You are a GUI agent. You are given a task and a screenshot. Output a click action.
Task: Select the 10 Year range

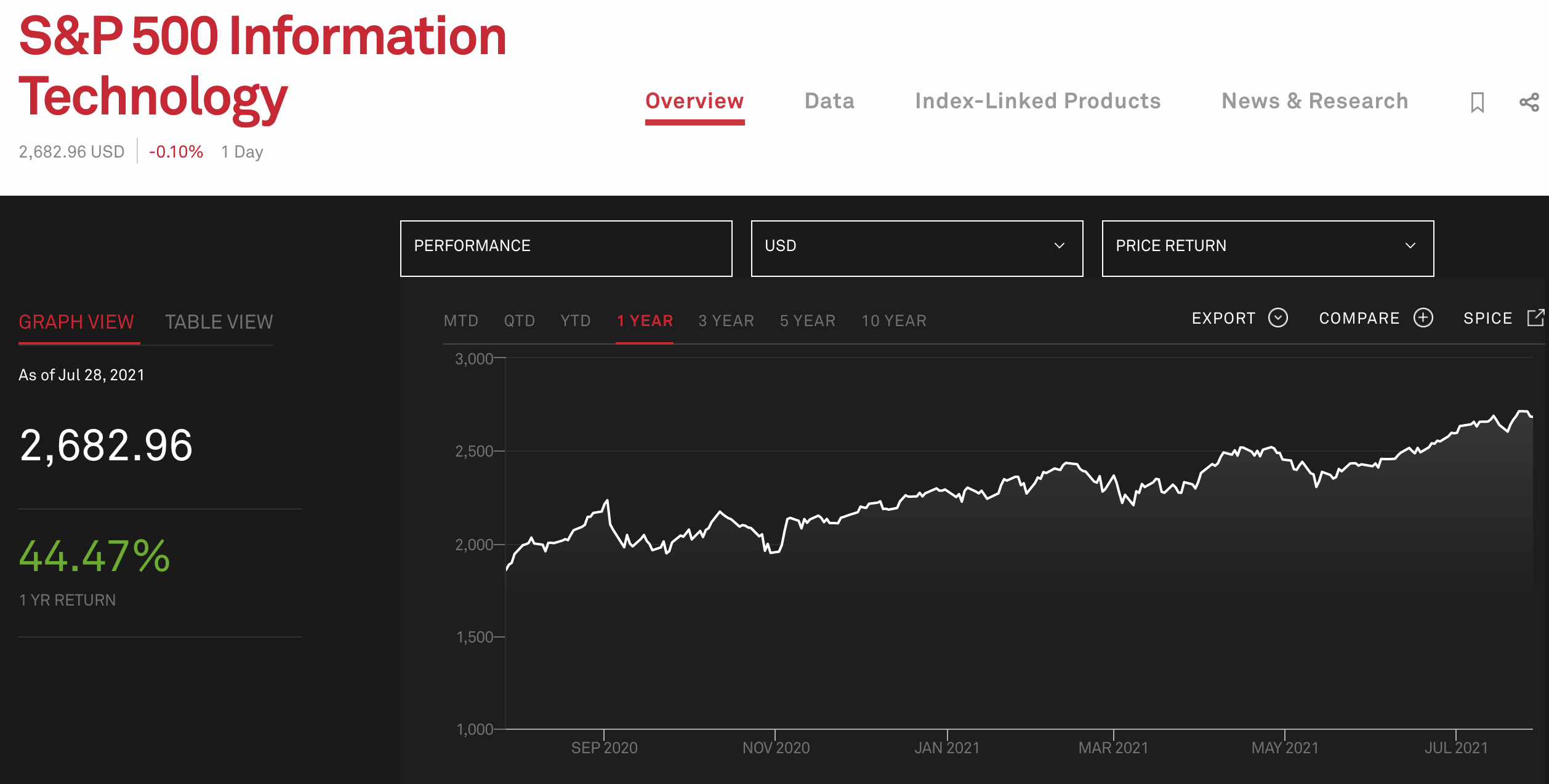894,321
